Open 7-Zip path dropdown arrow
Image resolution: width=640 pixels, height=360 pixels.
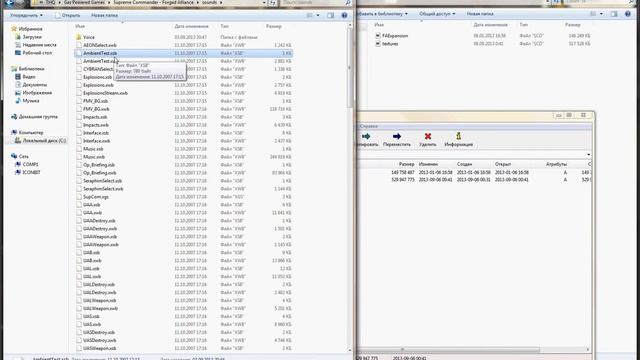pyautogui.click(x=589, y=155)
